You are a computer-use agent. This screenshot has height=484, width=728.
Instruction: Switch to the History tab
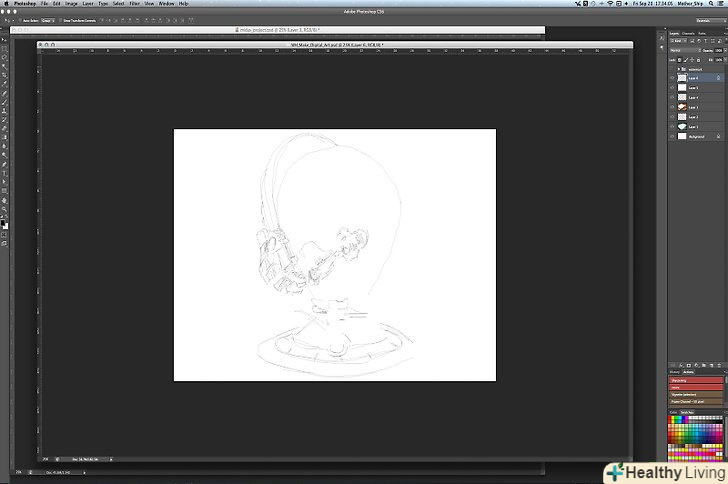click(x=676, y=371)
